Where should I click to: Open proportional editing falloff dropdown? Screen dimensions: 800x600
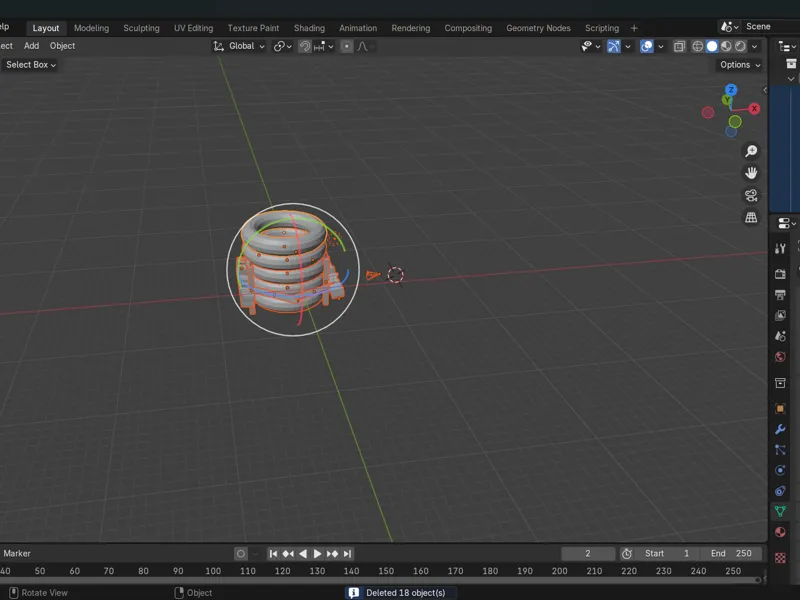pyautogui.click(x=366, y=46)
